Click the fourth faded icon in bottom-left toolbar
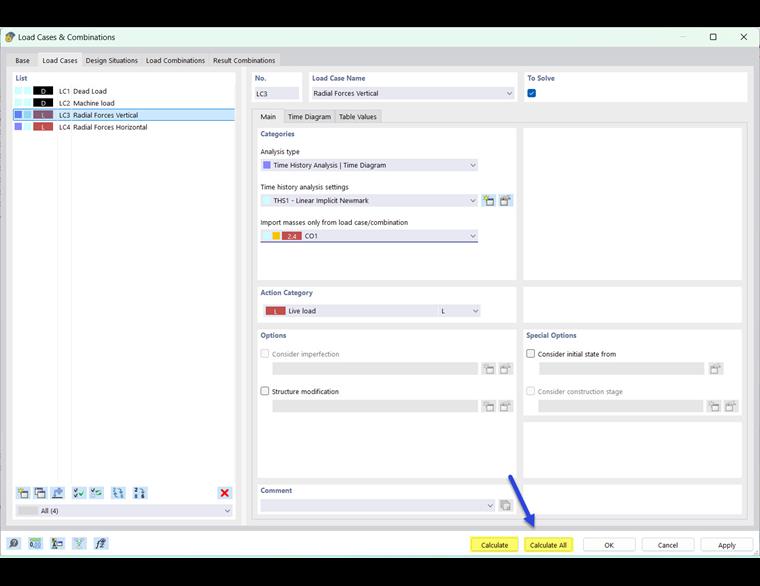Viewport: 760px width, 586px height. click(x=79, y=543)
